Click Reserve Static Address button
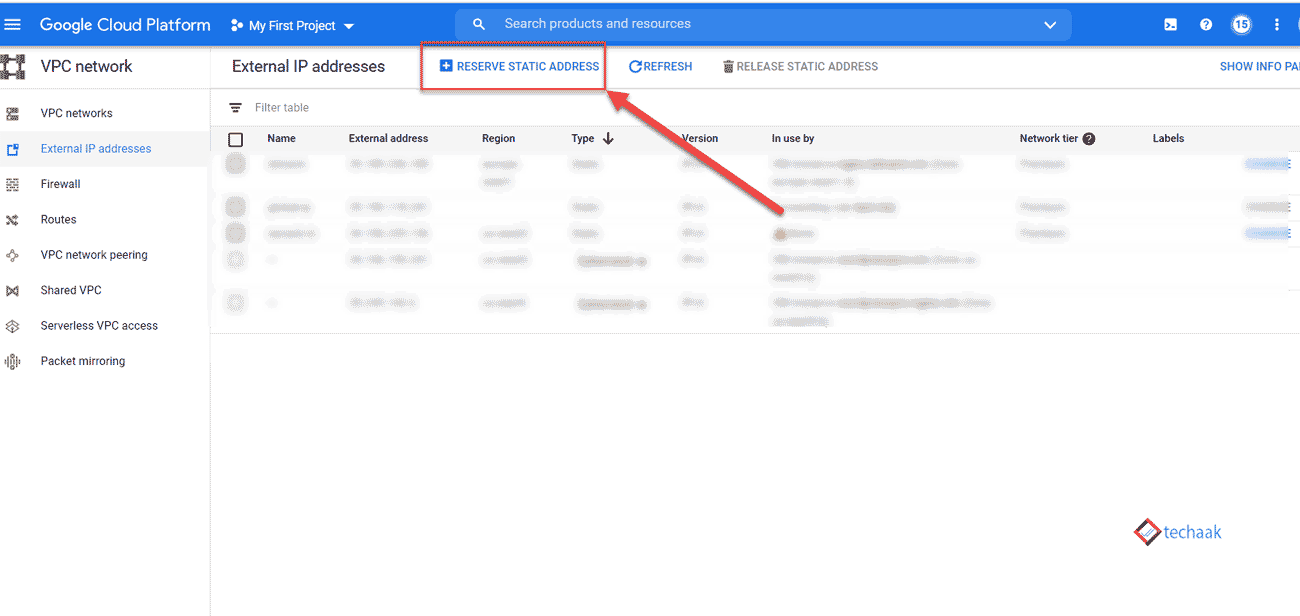Image resolution: width=1300 pixels, height=616 pixels. tap(519, 67)
